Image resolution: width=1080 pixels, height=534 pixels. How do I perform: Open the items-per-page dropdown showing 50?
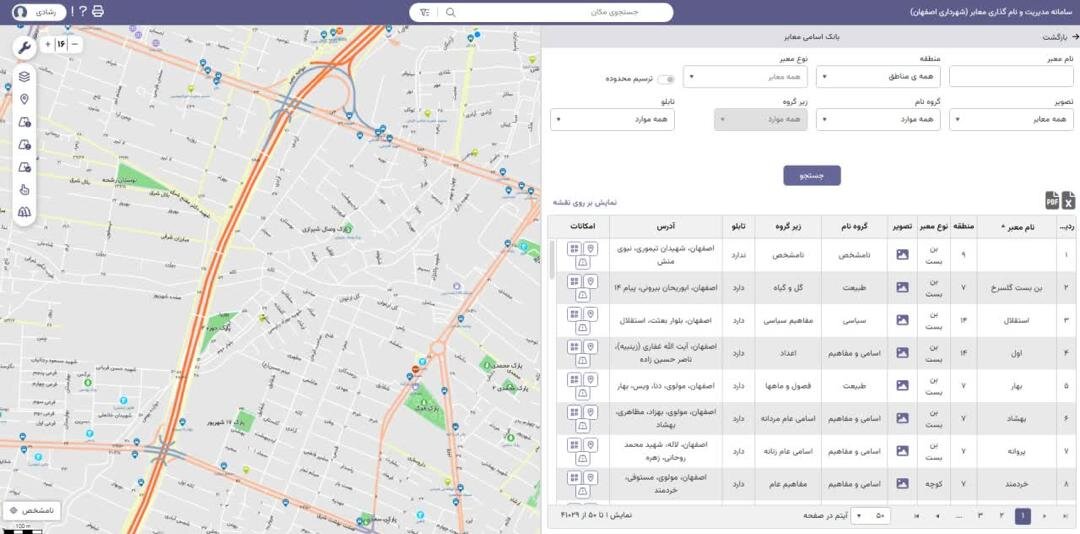[872, 516]
